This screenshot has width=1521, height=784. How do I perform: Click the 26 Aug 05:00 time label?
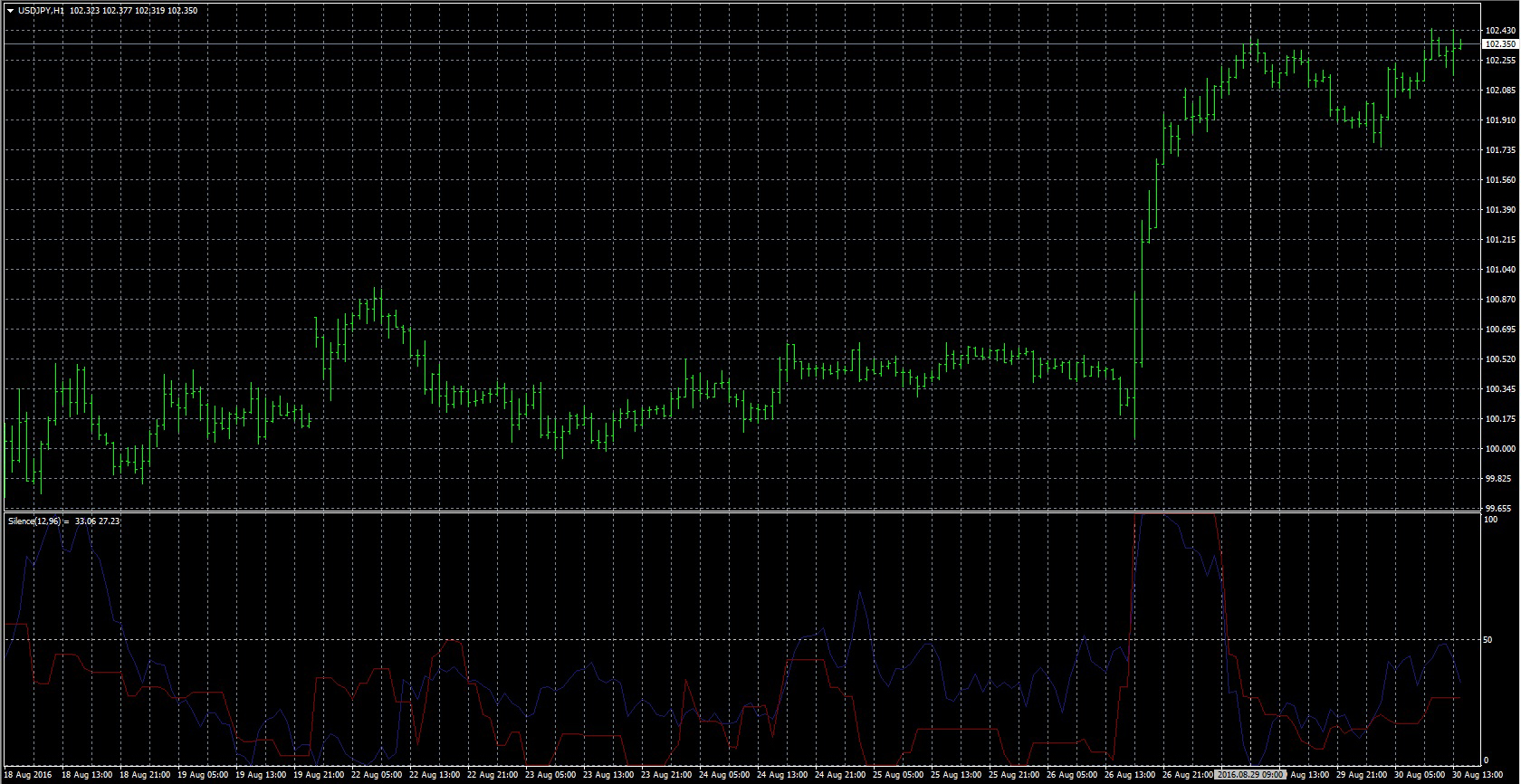pos(1072,775)
